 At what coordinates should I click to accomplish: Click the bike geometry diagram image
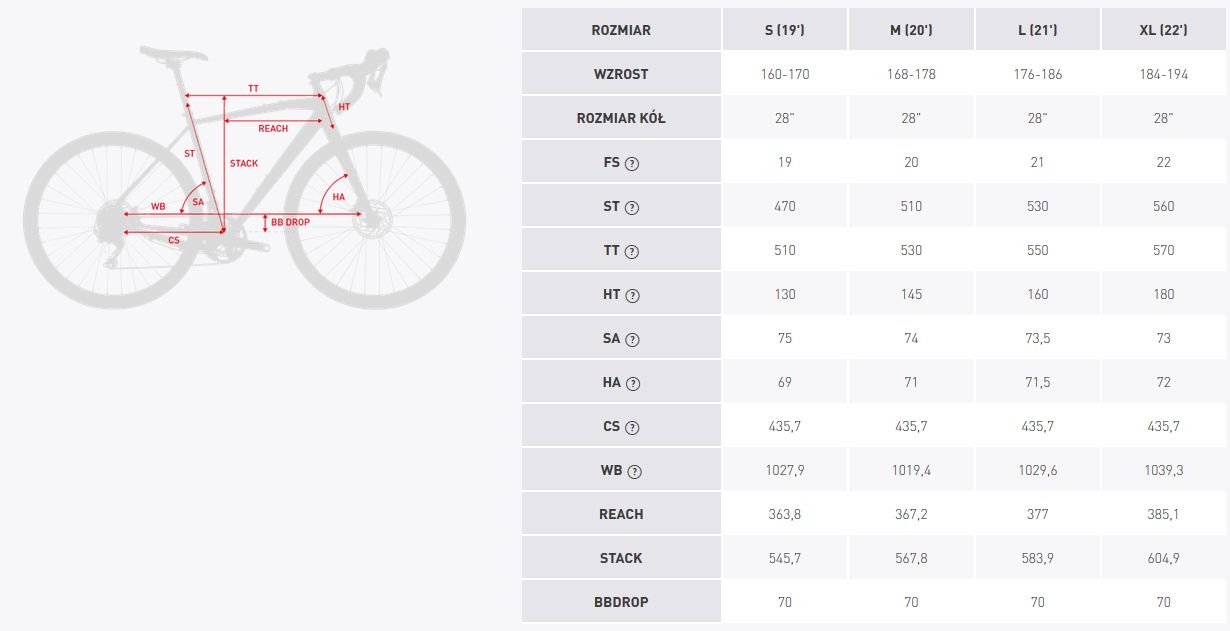tap(245, 177)
